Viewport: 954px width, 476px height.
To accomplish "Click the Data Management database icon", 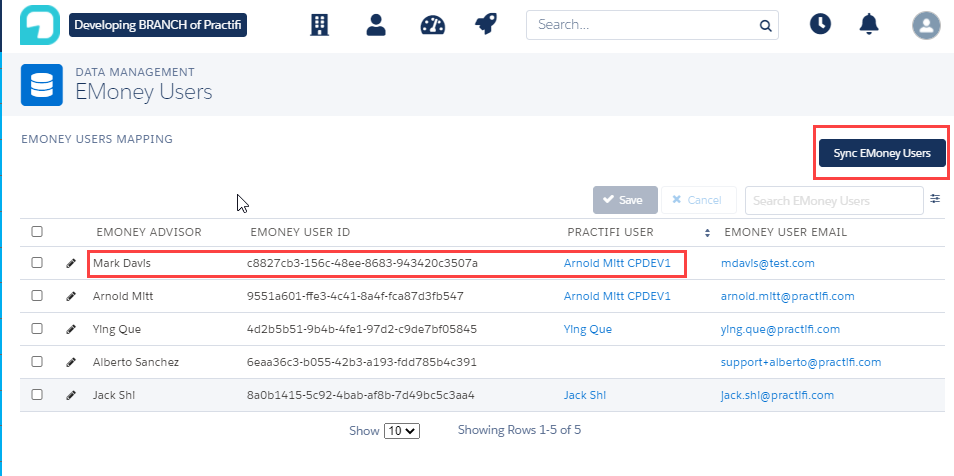I will [42, 85].
